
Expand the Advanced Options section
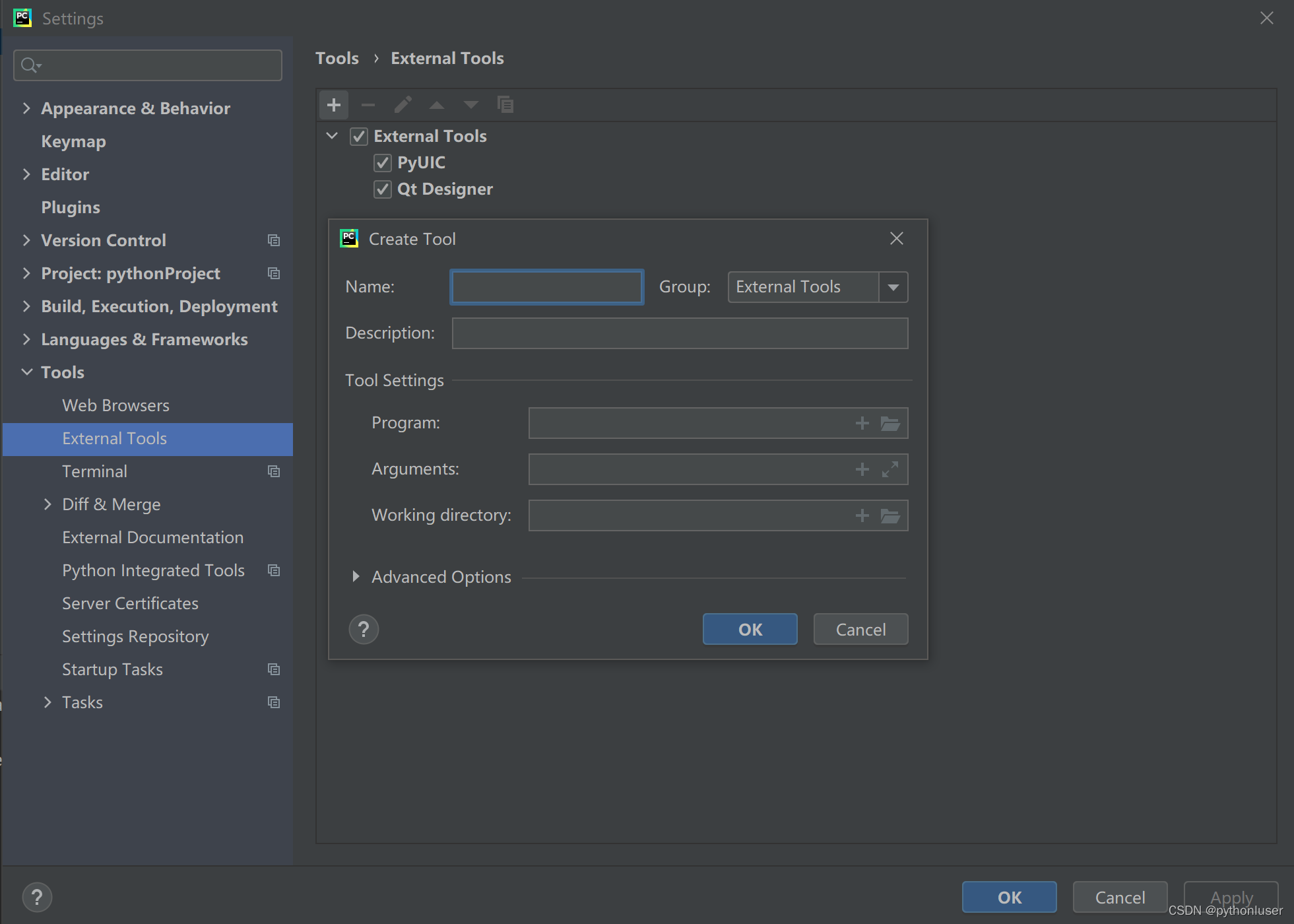tap(356, 577)
